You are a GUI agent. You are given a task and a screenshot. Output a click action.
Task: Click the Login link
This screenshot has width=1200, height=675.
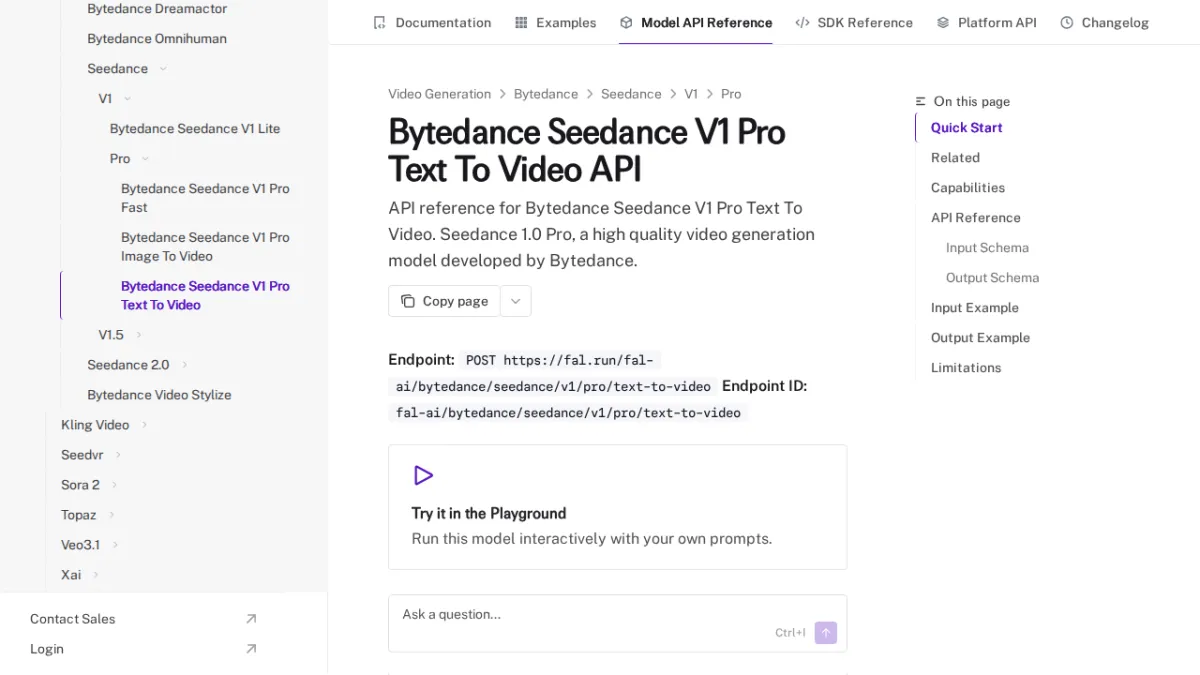(x=47, y=649)
